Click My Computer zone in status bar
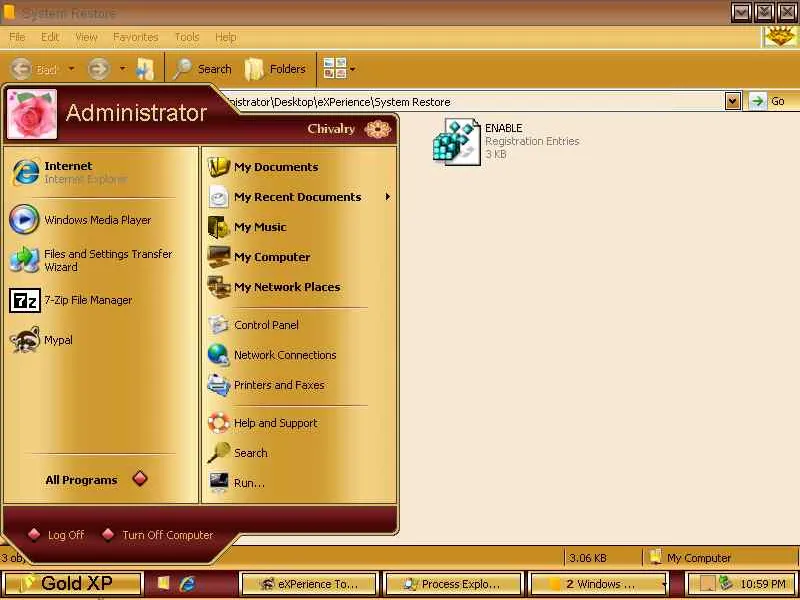Image resolution: width=800 pixels, height=600 pixels. [691, 558]
